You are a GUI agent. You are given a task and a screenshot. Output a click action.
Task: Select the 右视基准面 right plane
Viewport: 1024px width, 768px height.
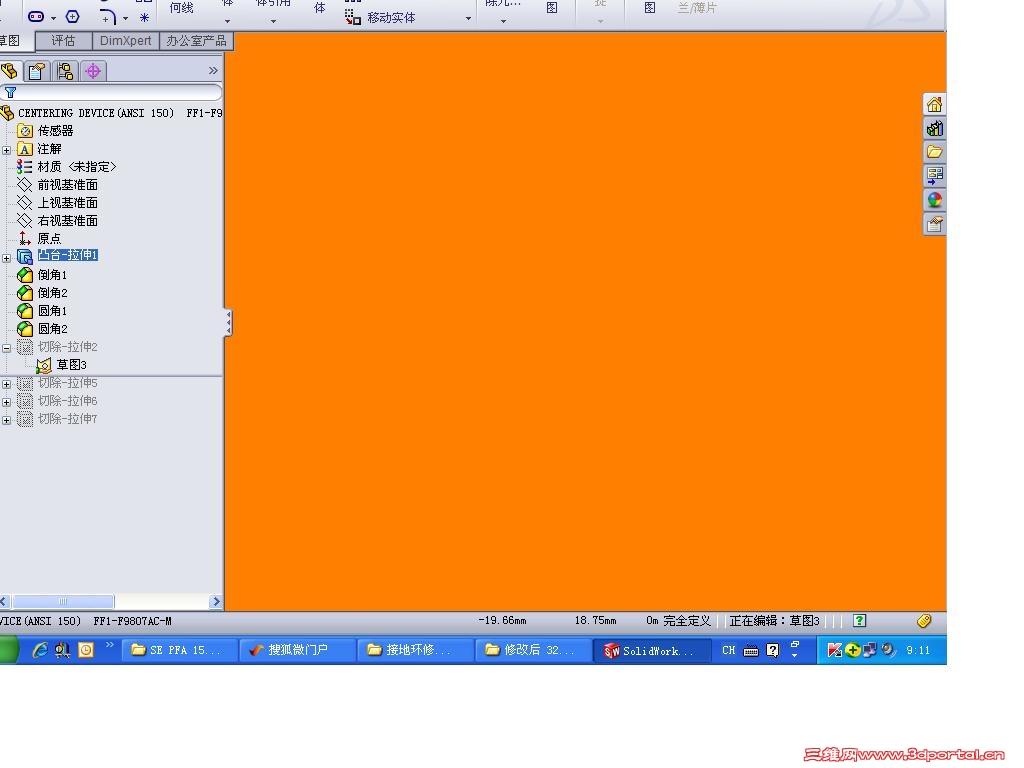pos(58,221)
